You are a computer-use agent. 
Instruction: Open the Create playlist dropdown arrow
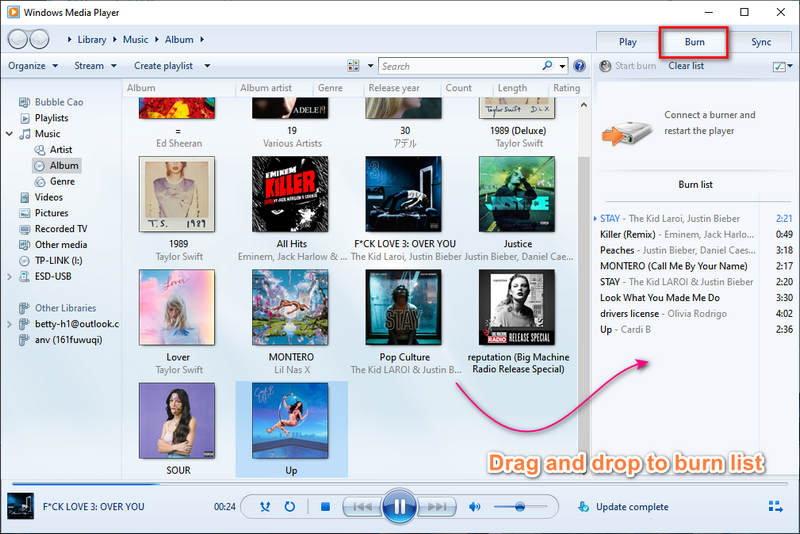(x=207, y=66)
